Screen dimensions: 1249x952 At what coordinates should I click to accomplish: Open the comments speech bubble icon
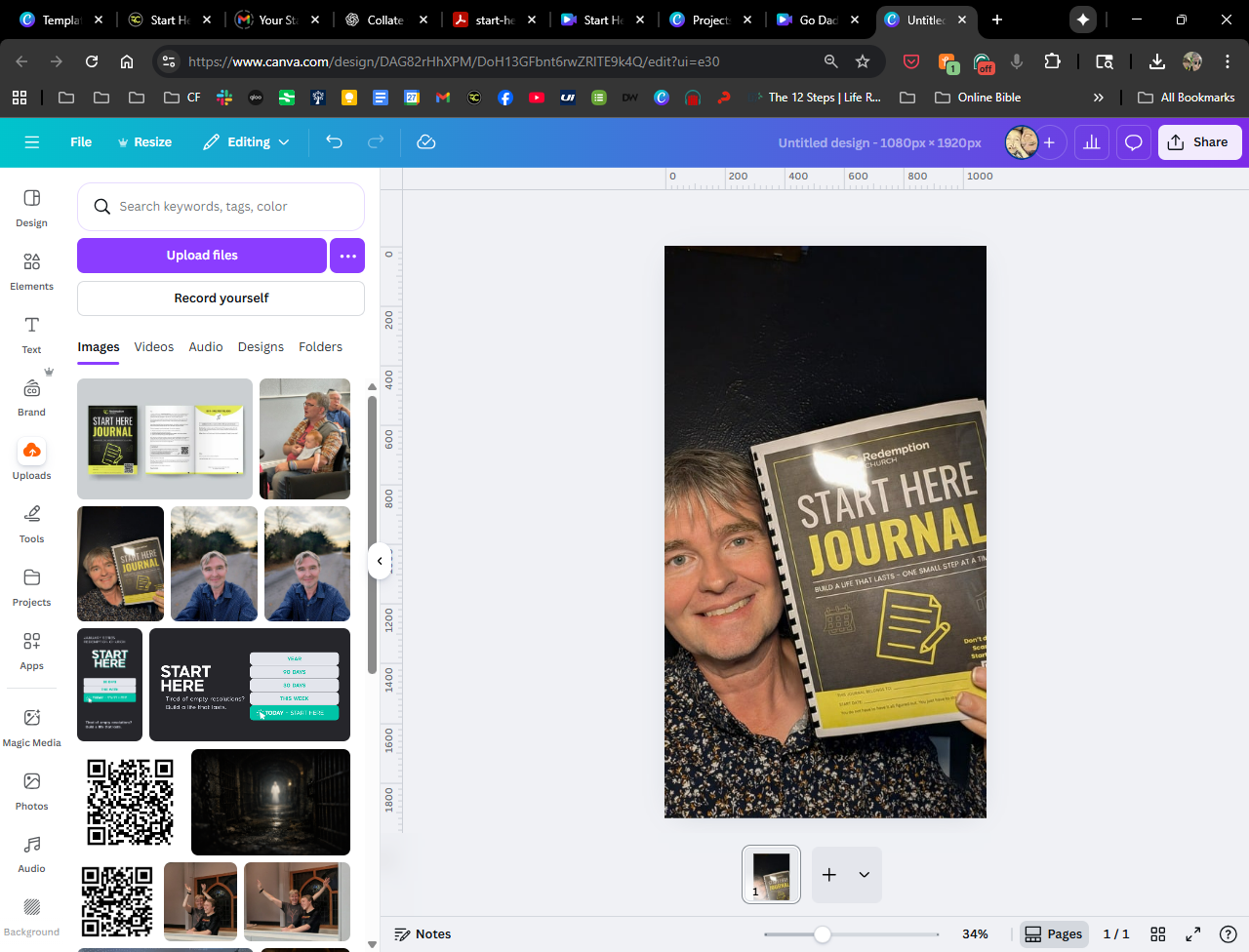(1133, 142)
